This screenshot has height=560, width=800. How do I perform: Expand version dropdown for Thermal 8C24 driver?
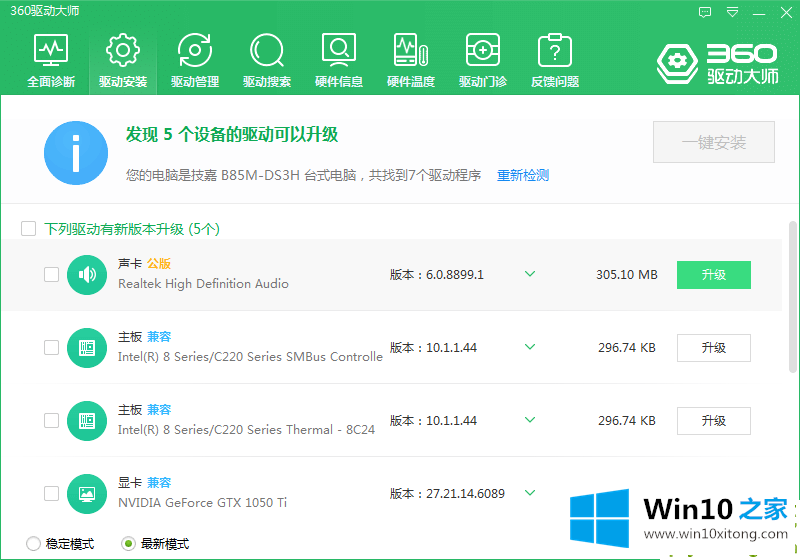[x=530, y=420]
